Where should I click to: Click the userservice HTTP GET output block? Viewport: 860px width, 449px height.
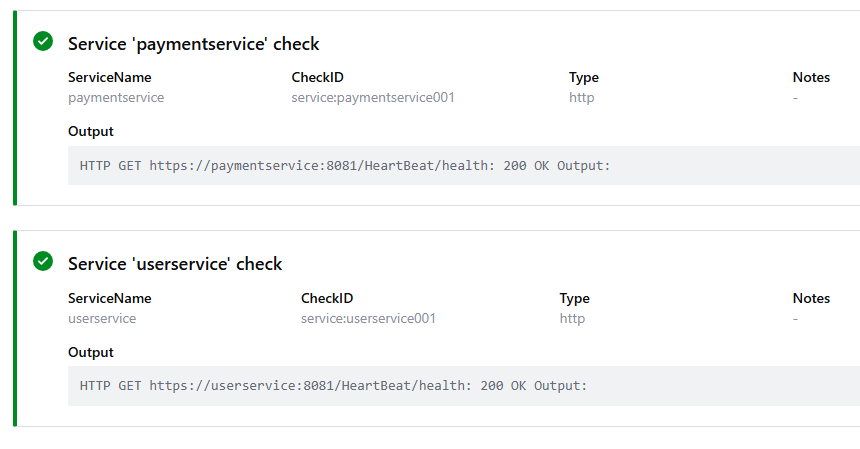point(333,385)
